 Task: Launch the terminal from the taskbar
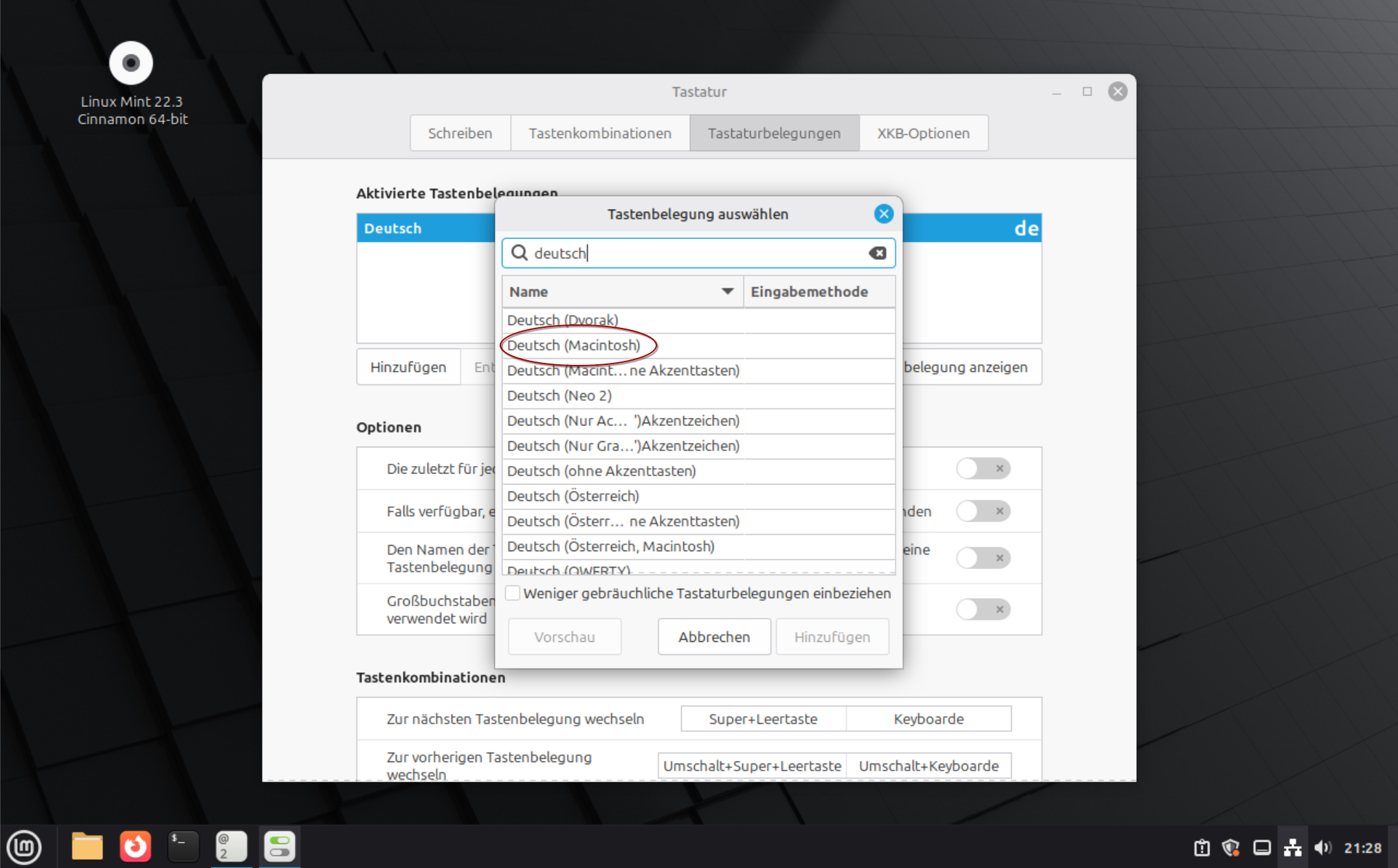click(183, 846)
